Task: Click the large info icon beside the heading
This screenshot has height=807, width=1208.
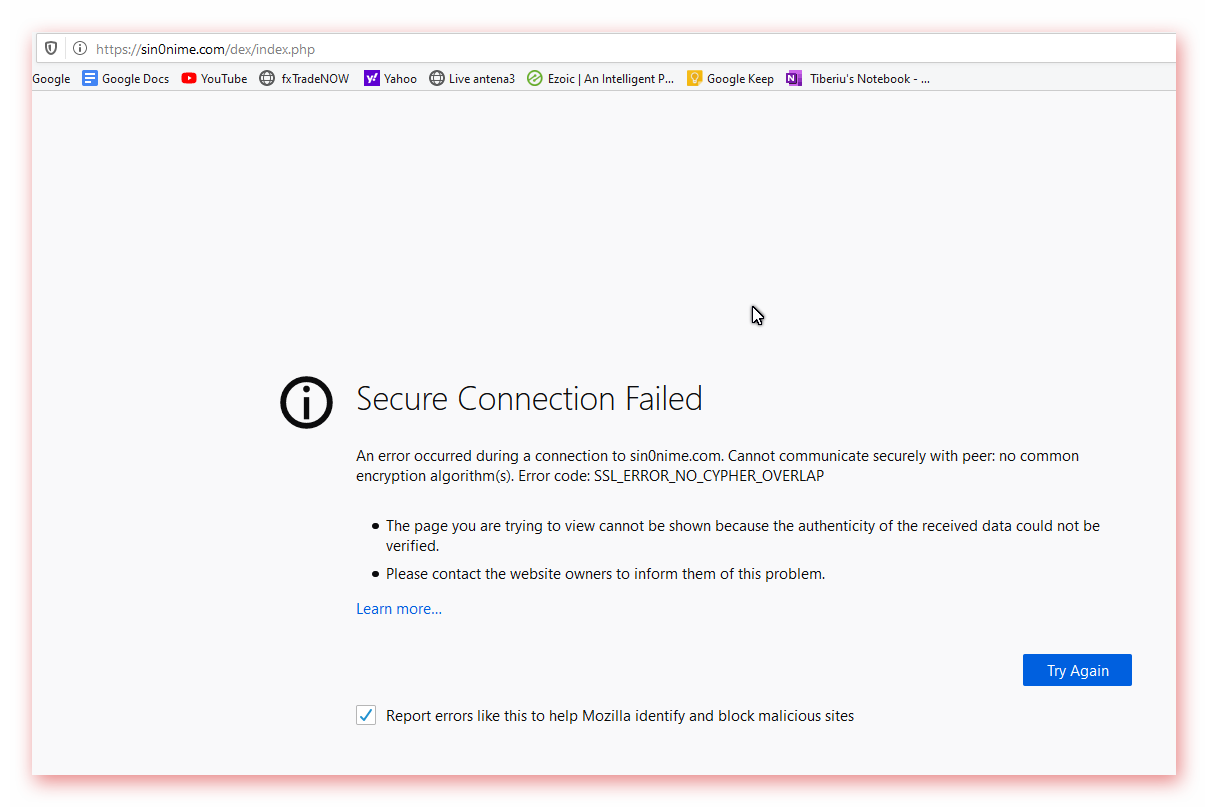Action: (306, 403)
